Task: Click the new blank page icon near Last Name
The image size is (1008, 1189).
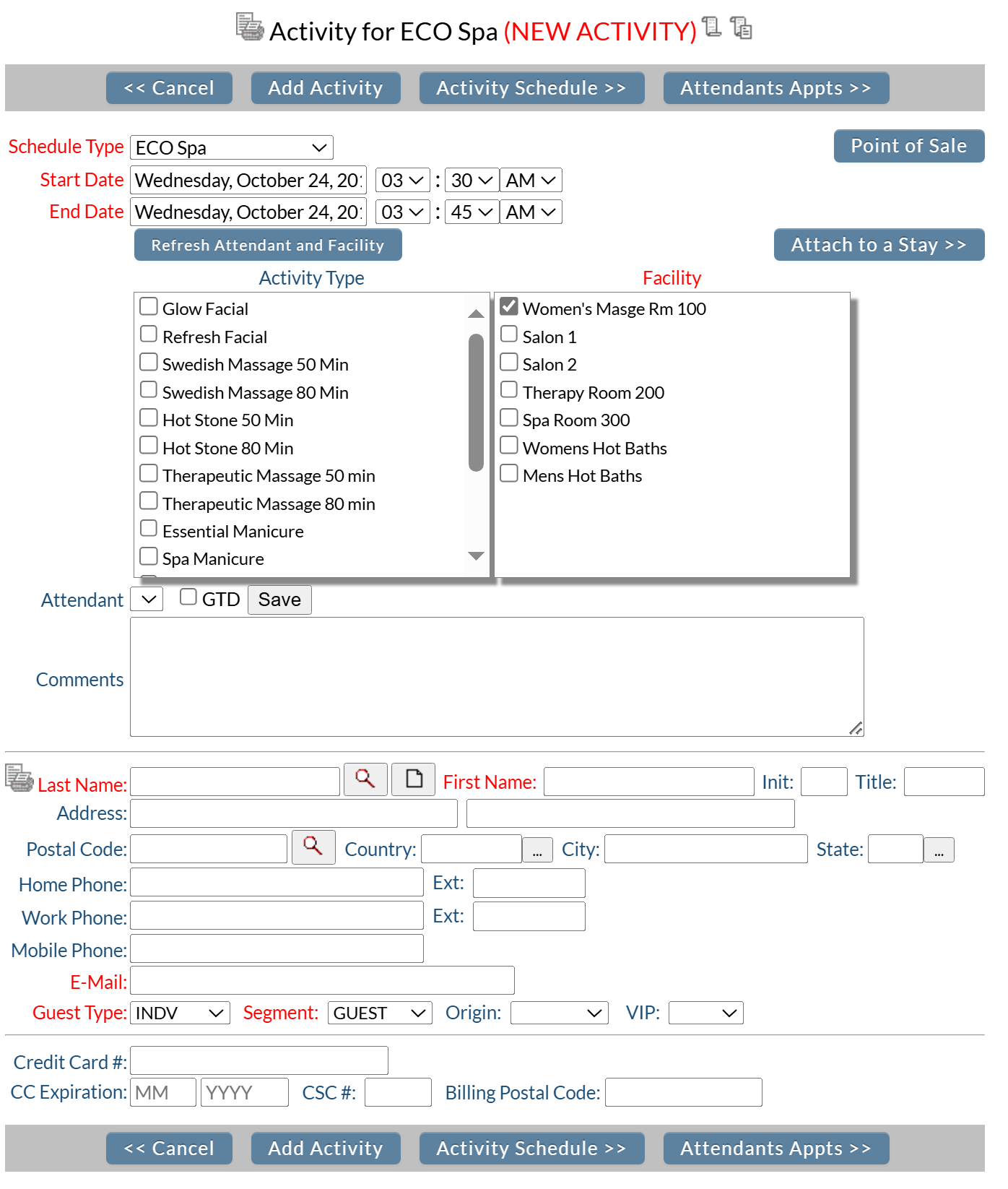Action: tap(413, 779)
